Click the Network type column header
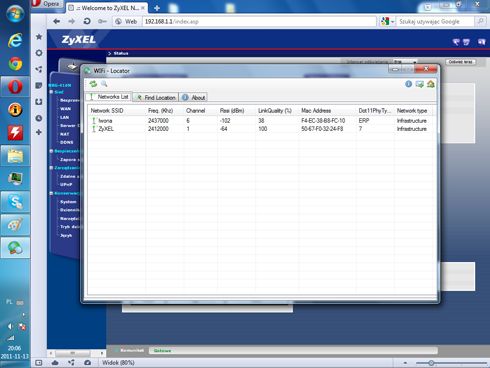 pos(412,110)
